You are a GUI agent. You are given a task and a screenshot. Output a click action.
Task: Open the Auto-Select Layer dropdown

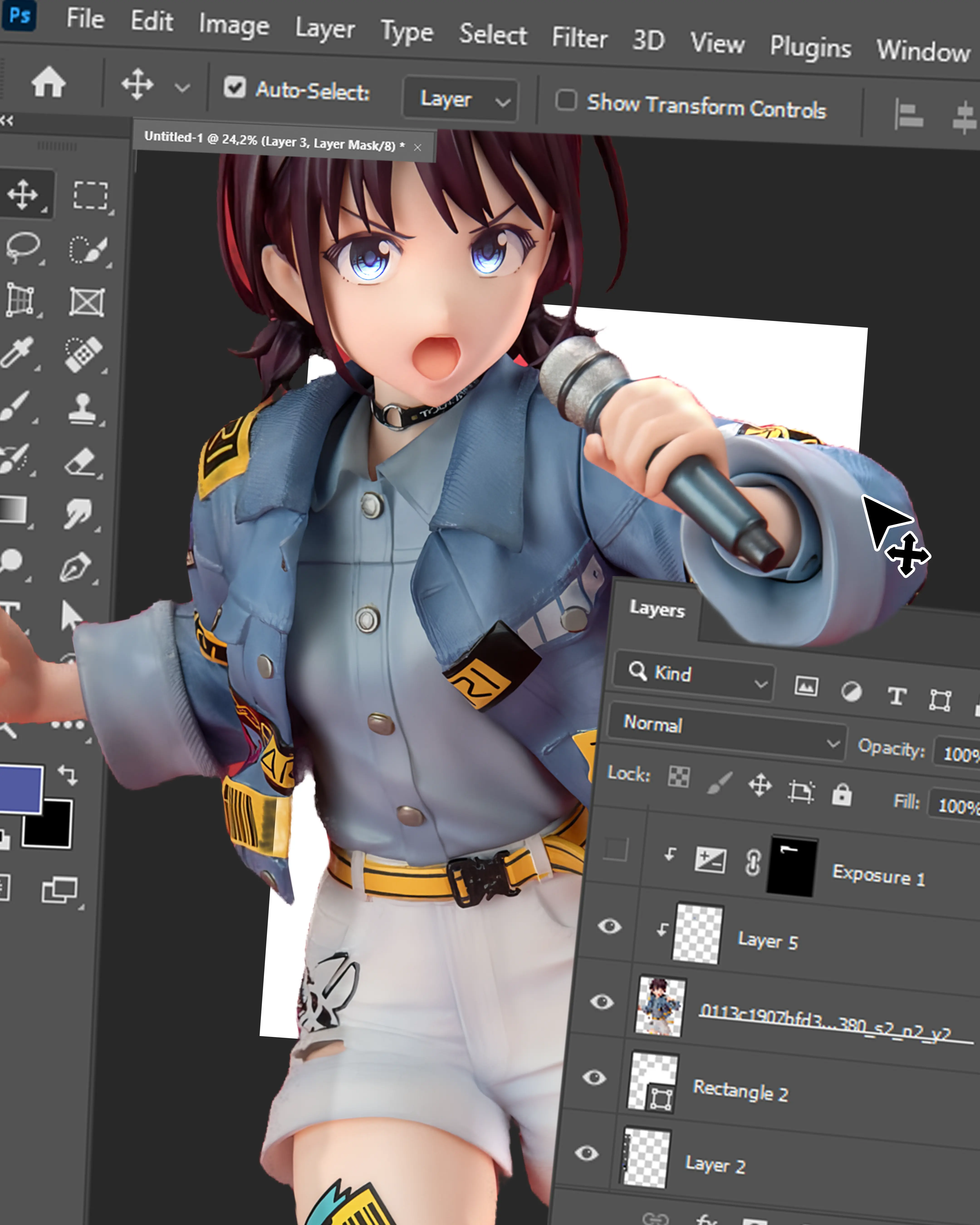(460, 99)
